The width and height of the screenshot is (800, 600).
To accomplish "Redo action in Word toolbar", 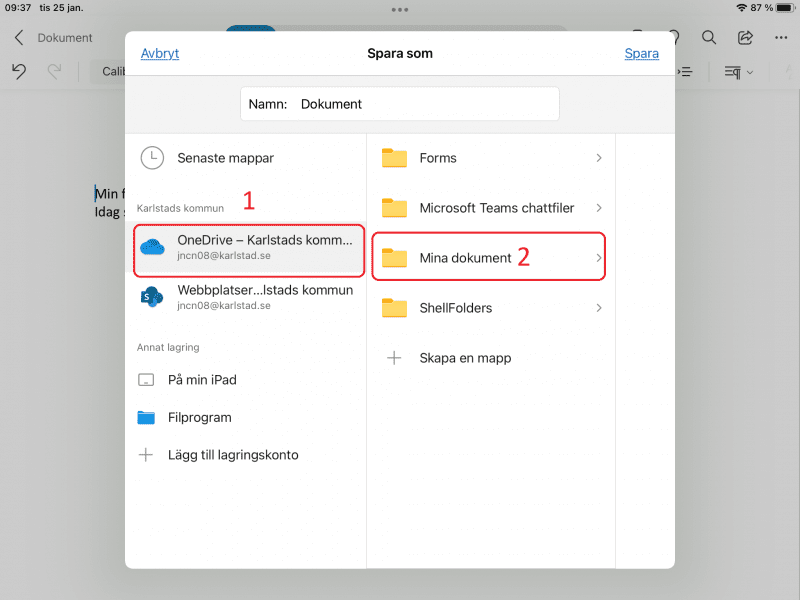I will (54, 71).
